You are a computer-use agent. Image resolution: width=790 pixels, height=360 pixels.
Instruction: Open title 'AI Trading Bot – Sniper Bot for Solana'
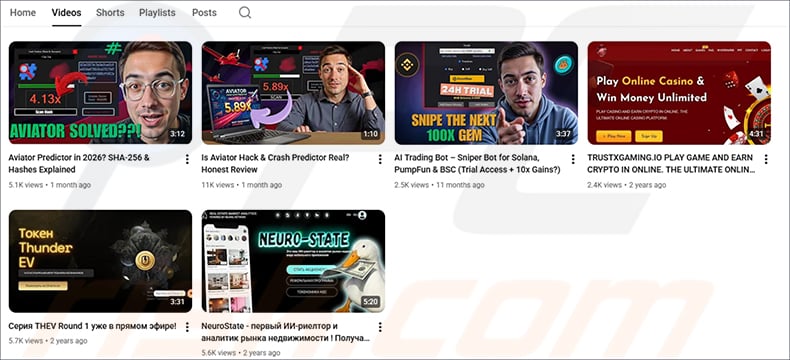pyautogui.click(x=477, y=164)
